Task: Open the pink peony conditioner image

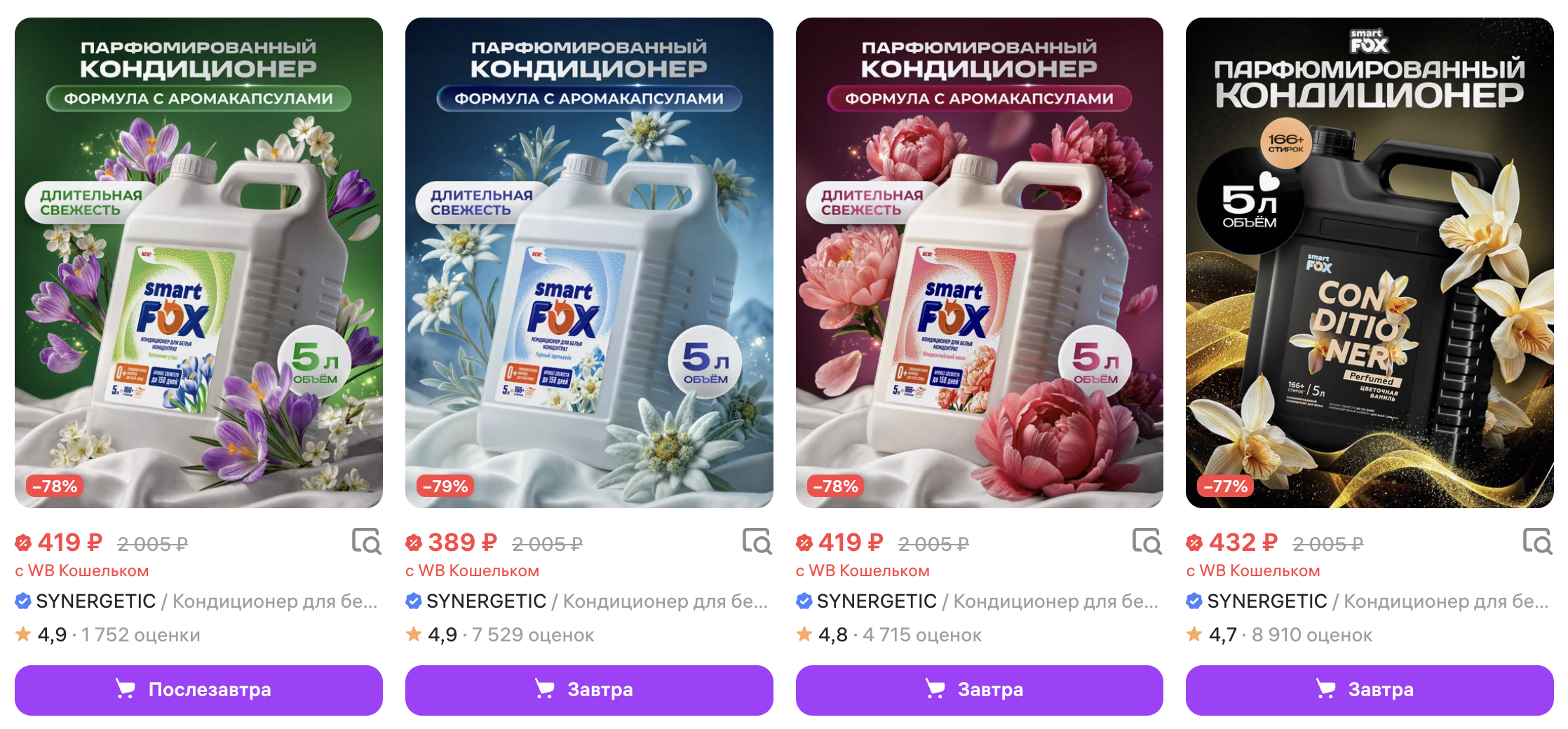Action: tap(979, 263)
